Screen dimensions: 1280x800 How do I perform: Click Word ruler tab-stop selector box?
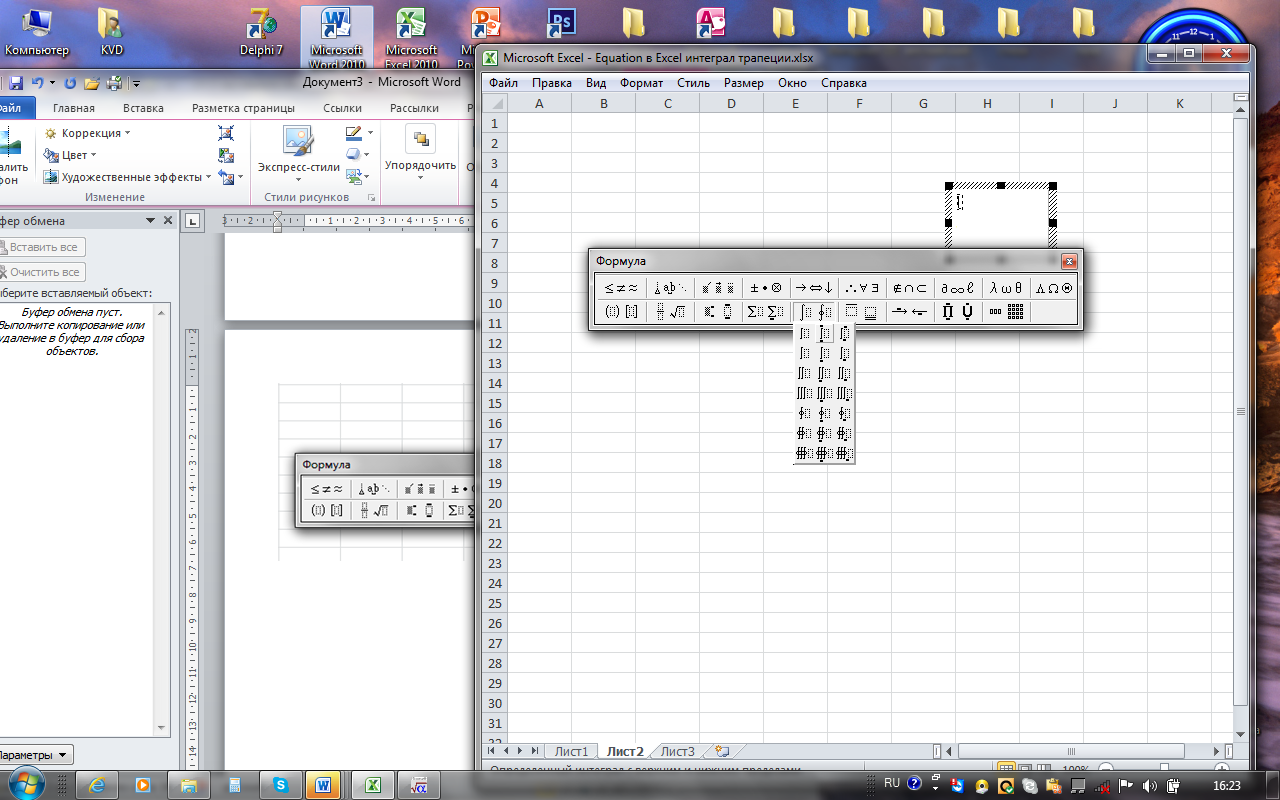pos(193,221)
